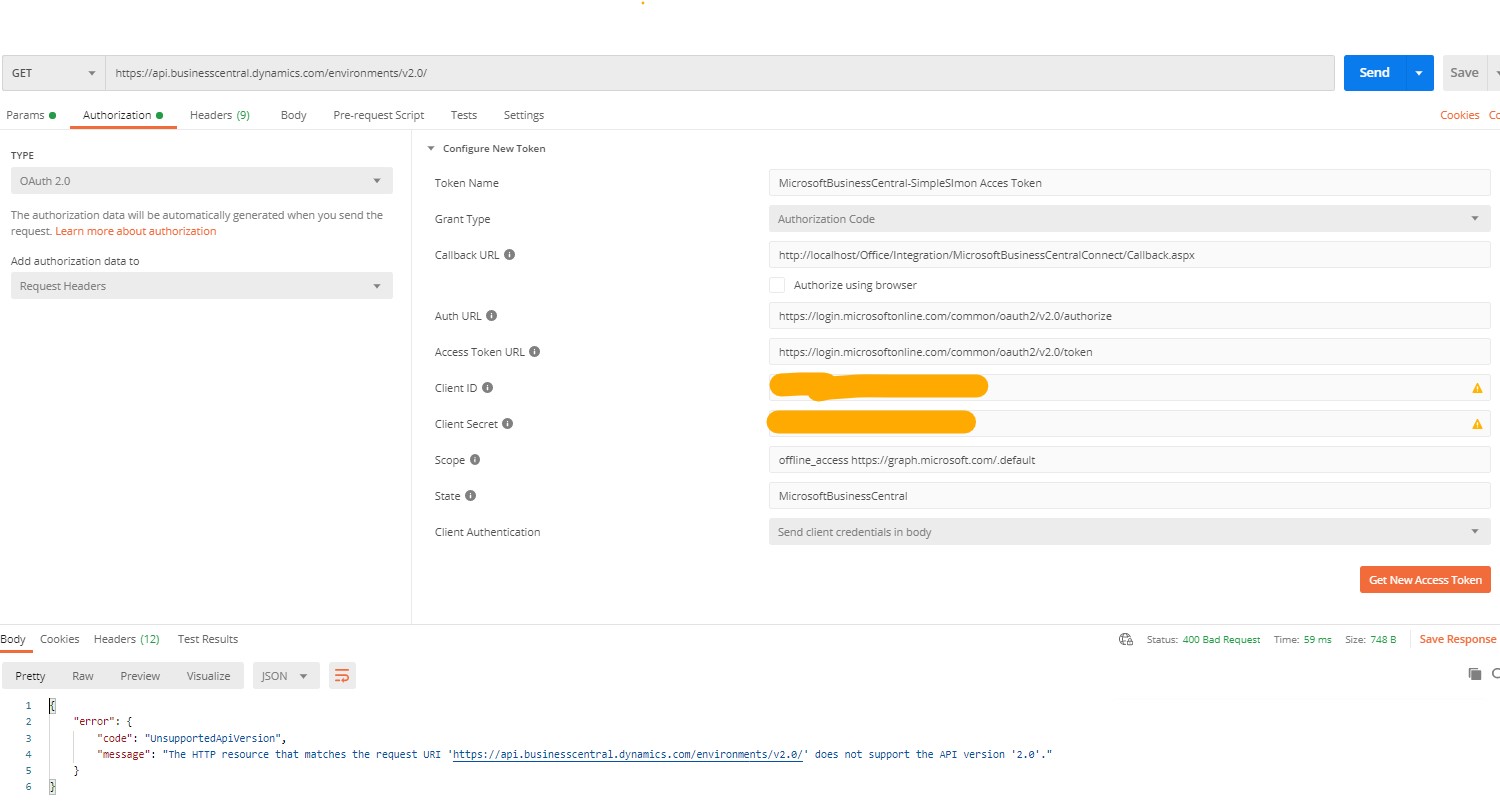This screenshot has width=1500, height=803.
Task: Open the info icon beside Access Token URL
Action: [x=535, y=352]
